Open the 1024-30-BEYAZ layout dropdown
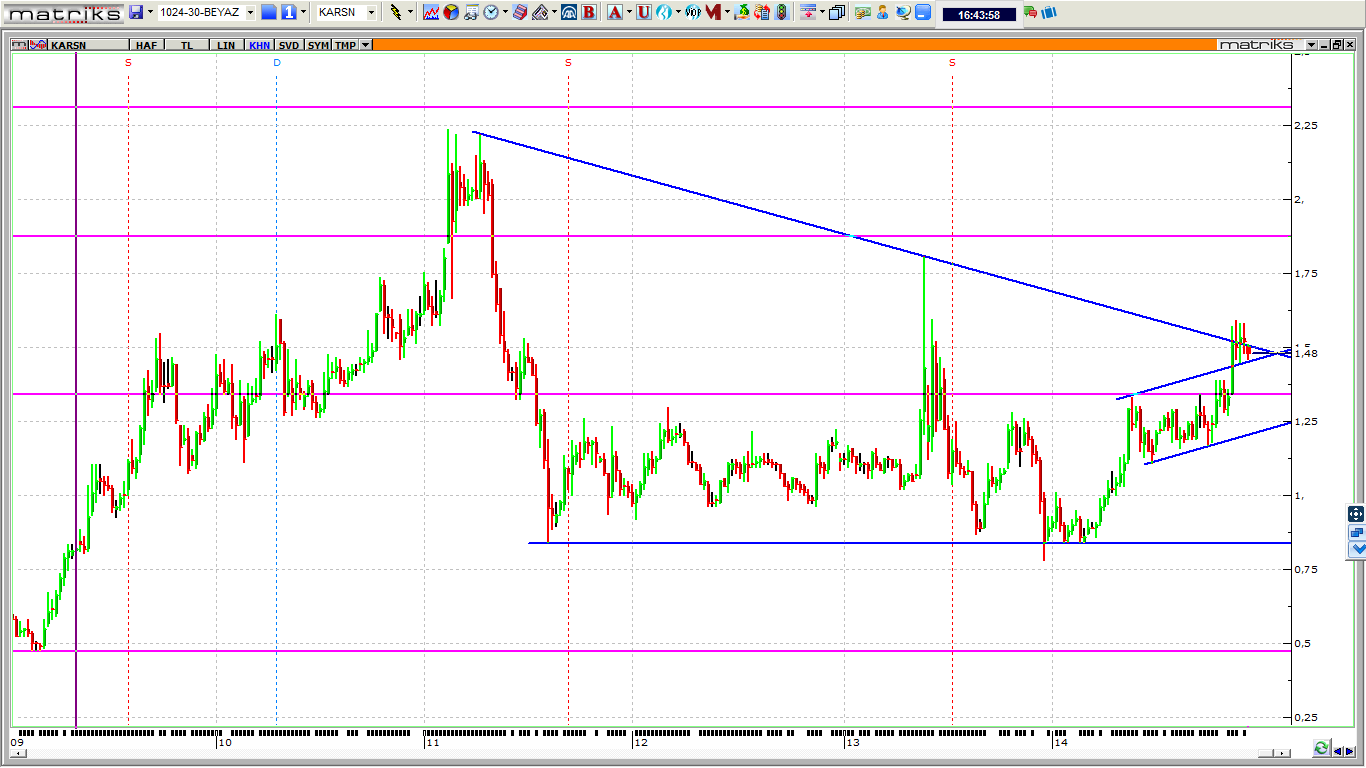 [250, 13]
